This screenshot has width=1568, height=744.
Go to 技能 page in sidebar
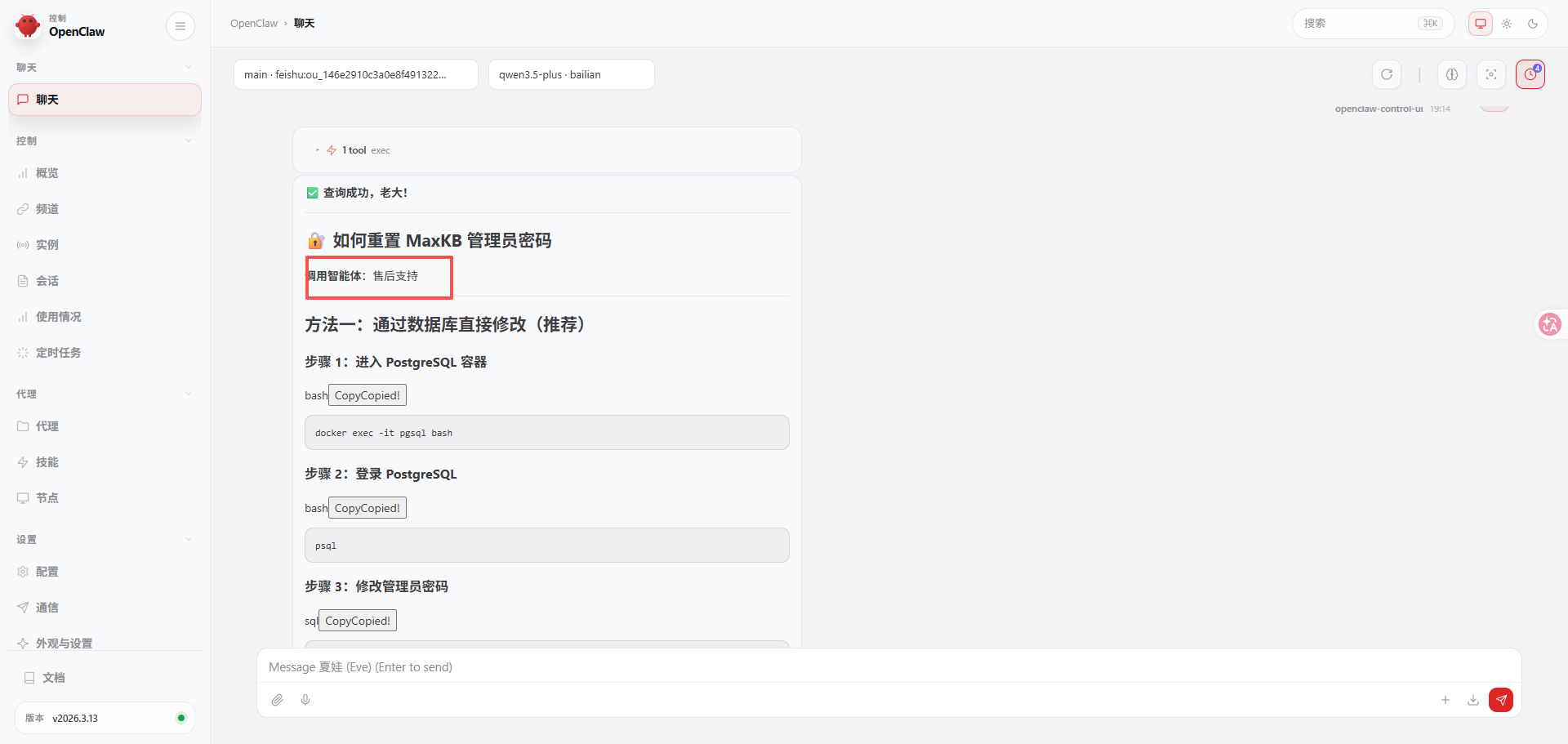(47, 462)
